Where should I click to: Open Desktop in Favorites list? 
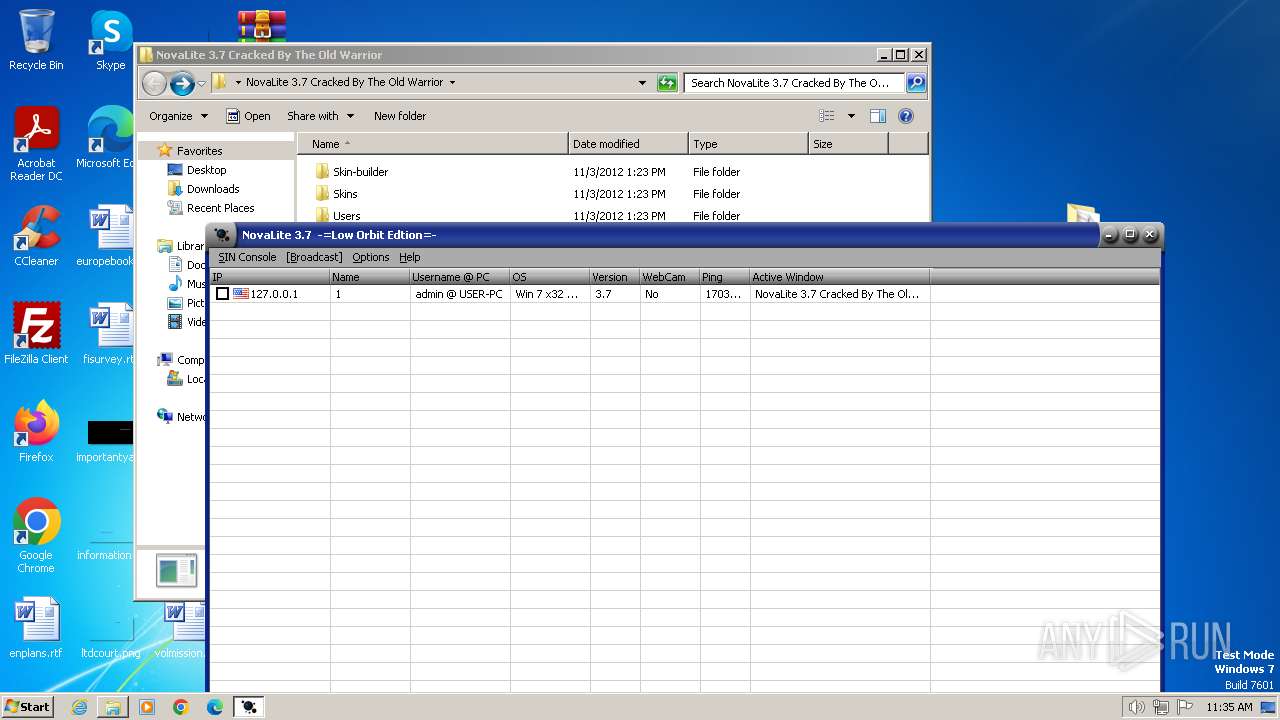click(197, 170)
